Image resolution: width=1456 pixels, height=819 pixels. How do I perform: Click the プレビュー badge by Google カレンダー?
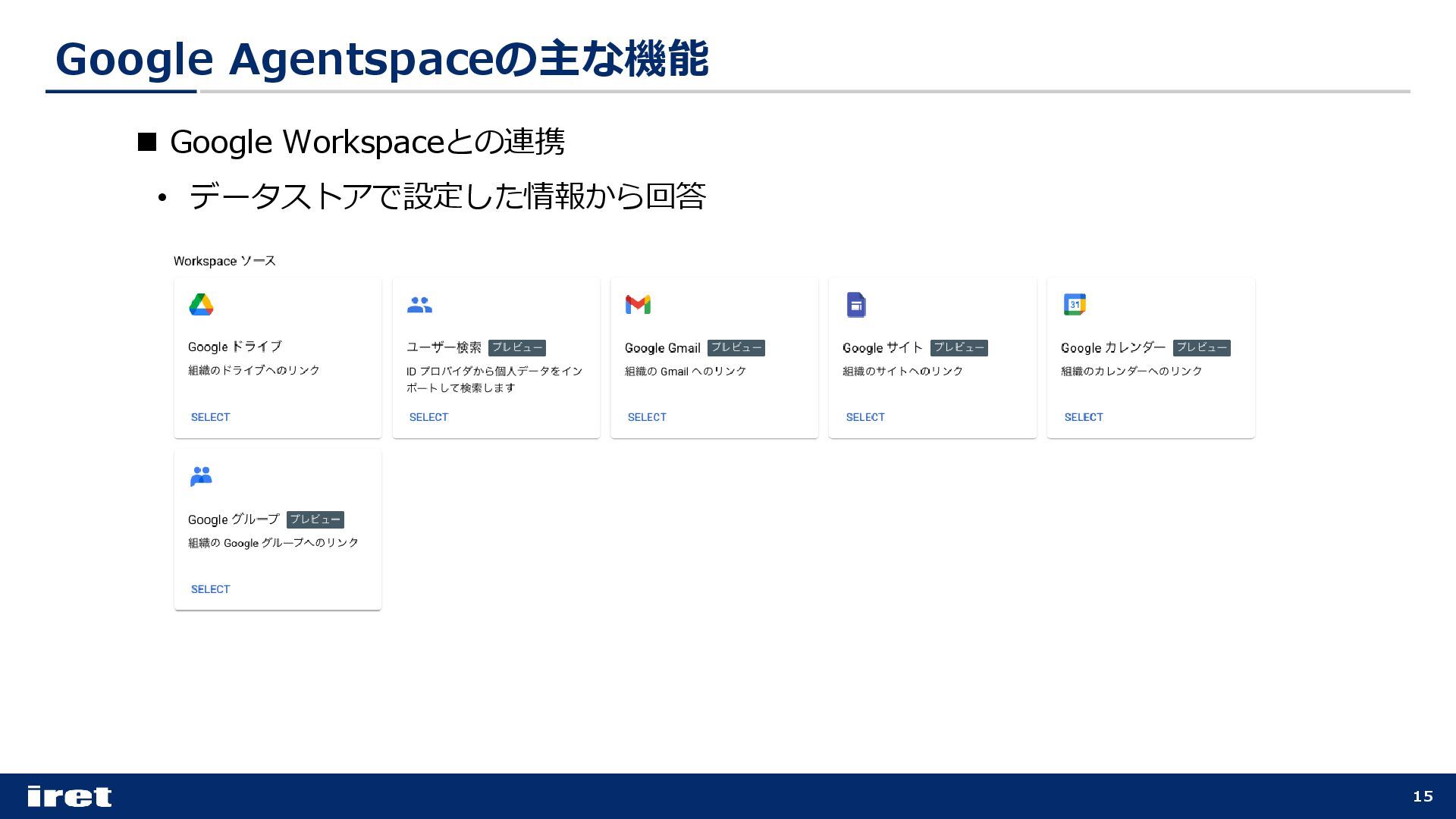coord(1202,347)
